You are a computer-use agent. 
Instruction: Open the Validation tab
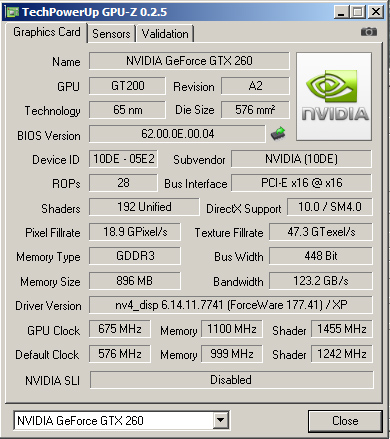(x=165, y=34)
